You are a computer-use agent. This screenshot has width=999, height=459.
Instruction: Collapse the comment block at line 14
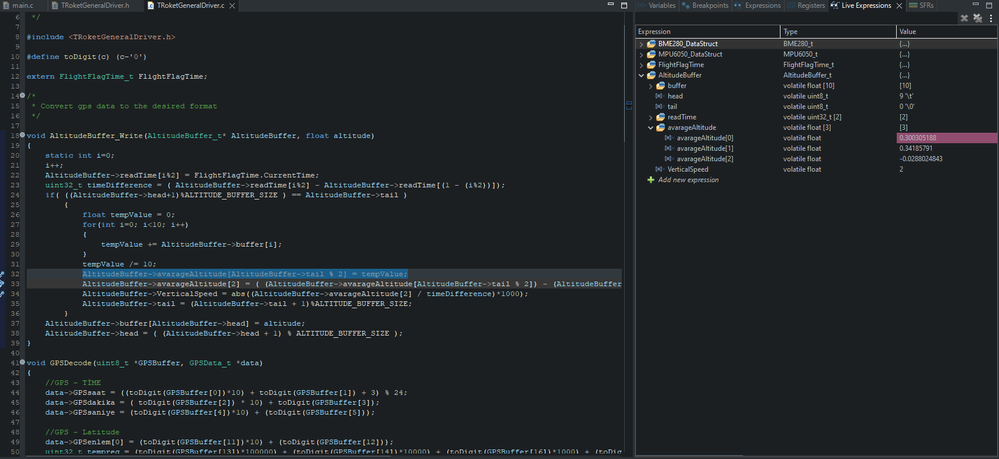[x=21, y=96]
